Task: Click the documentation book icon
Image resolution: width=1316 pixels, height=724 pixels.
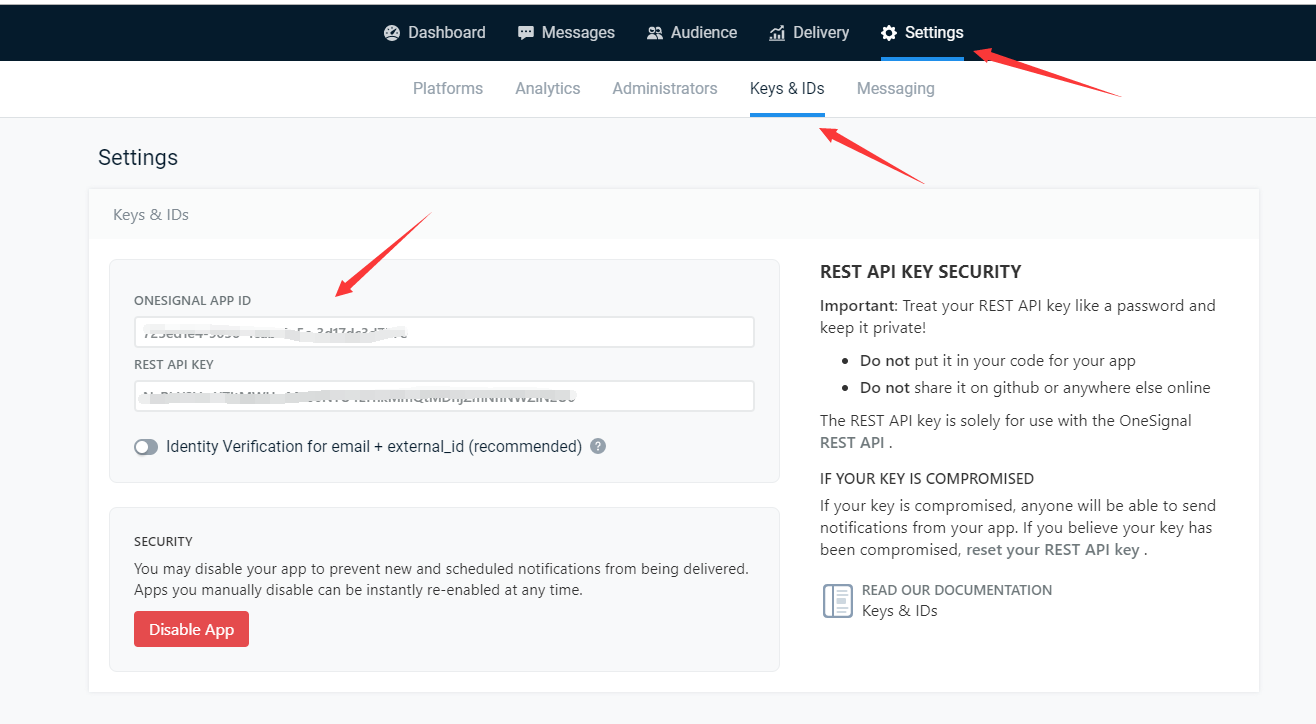Action: pos(837,601)
